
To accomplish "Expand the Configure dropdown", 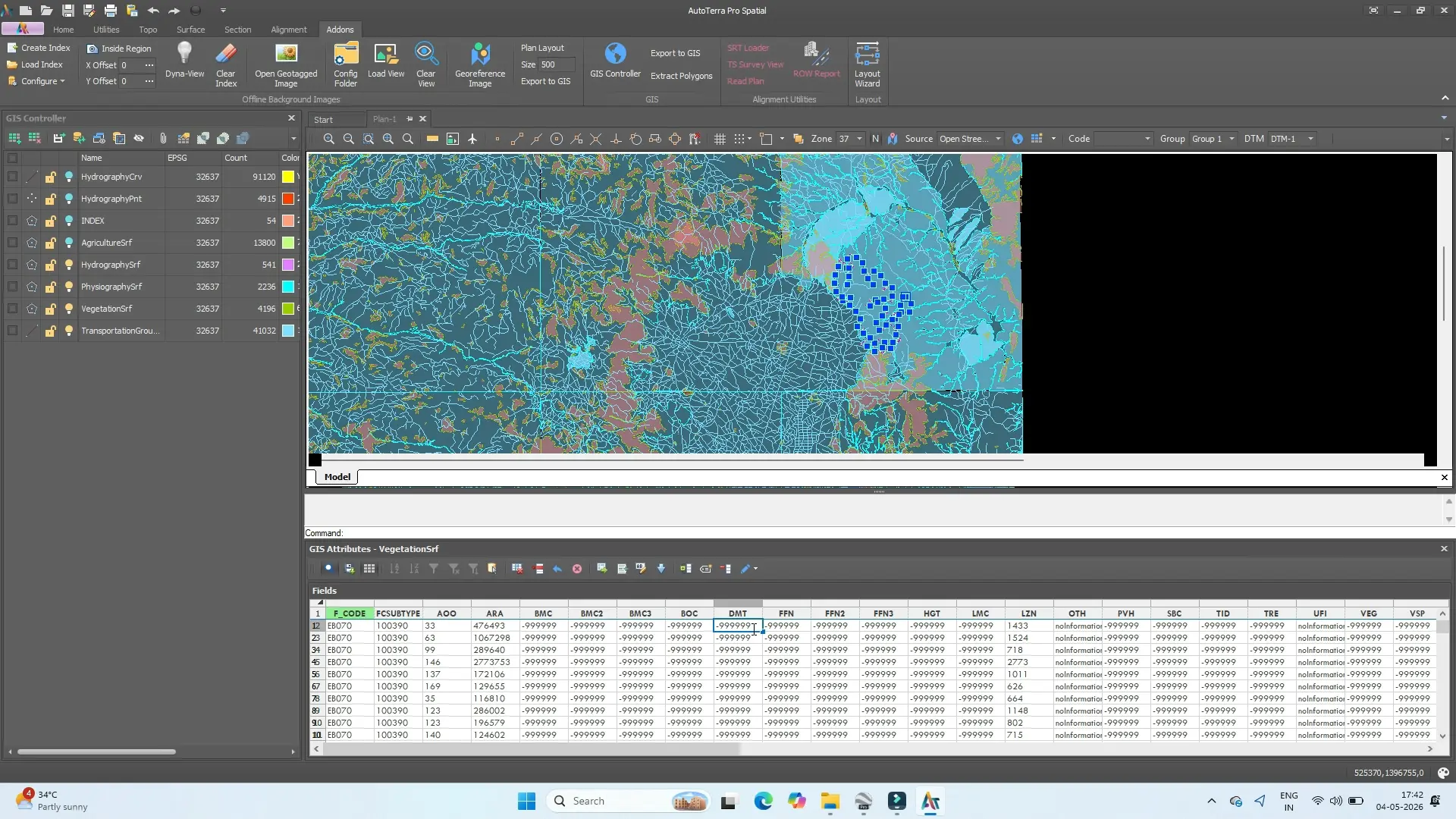I will coord(36,81).
